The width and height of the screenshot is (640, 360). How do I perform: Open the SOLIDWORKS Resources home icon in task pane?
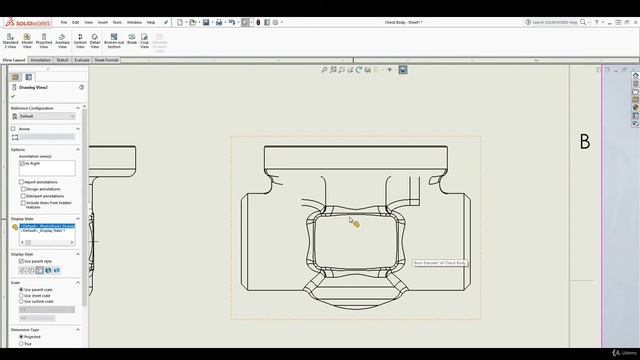click(636, 76)
